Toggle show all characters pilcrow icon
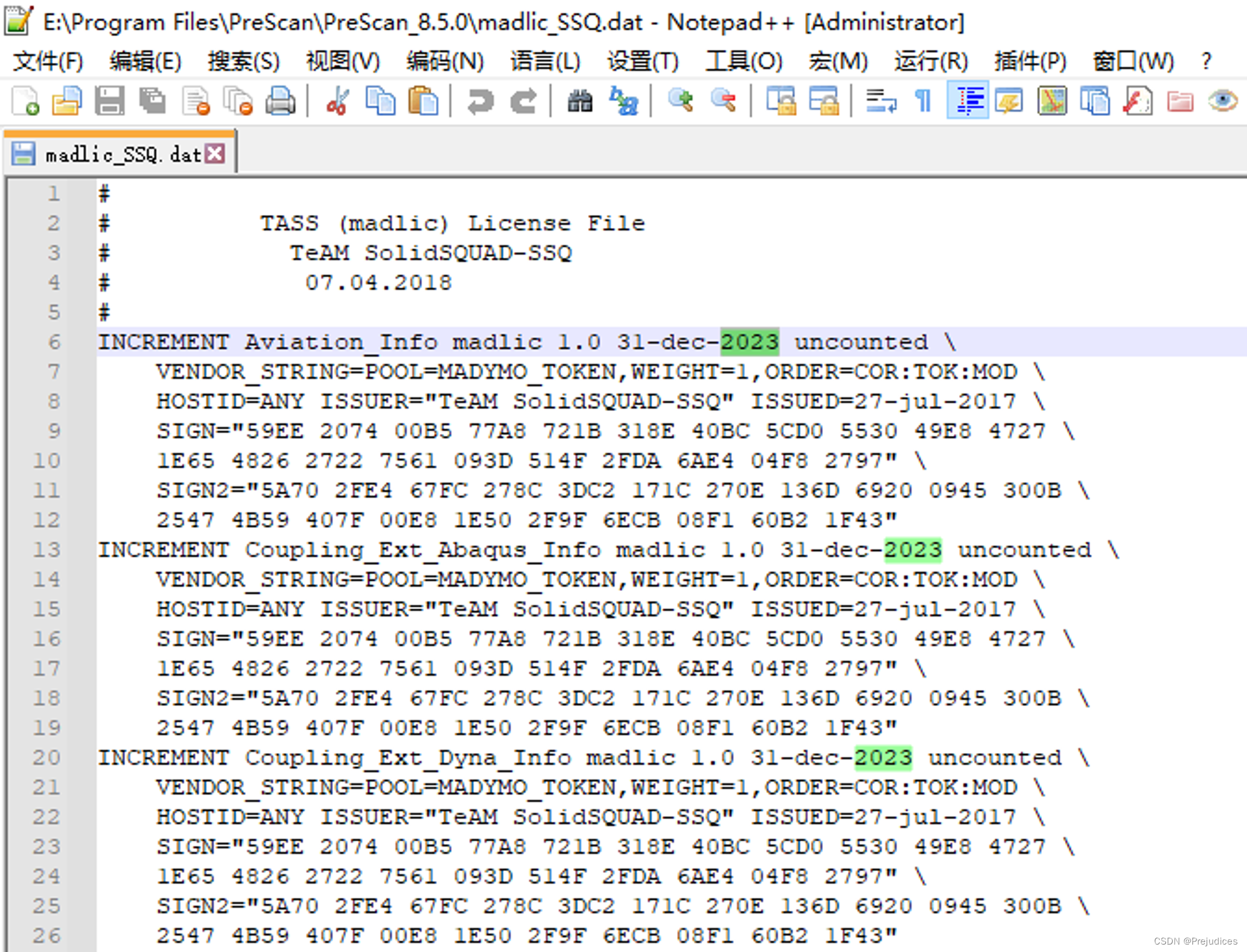This screenshot has width=1247, height=952. 923,101
